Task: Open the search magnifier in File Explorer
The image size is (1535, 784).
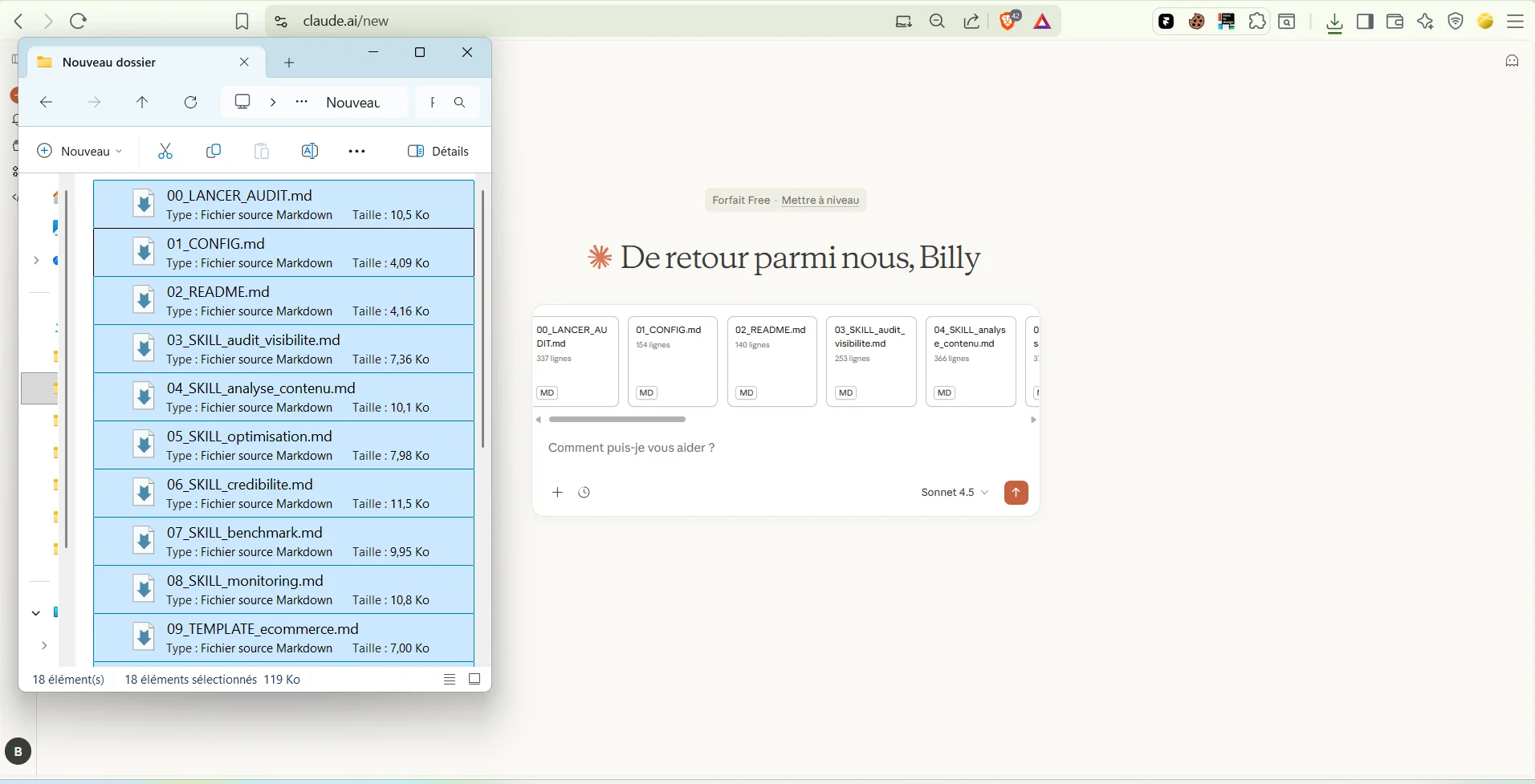Action: coord(460,103)
